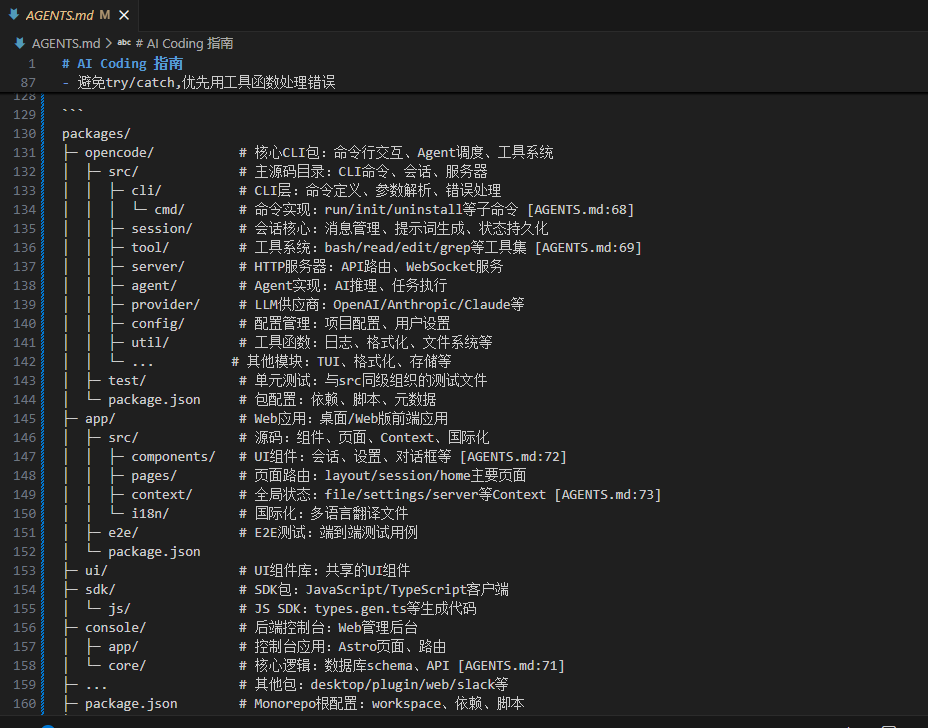Viewport: 928px width, 728px height.
Task: Click the [AGENTS.md:68] reference on the cmd/ line
Action: tap(580, 210)
